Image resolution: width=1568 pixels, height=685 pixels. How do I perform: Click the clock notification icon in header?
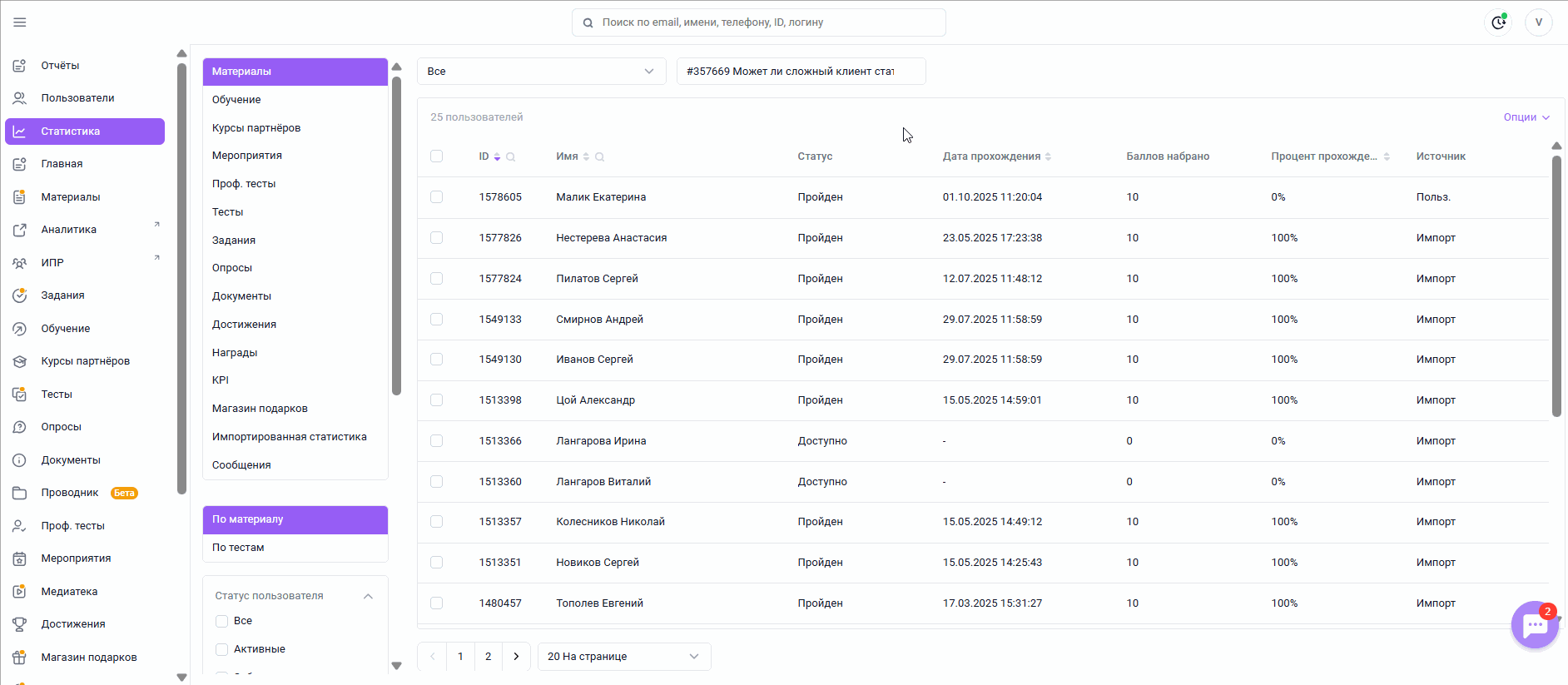1498,22
